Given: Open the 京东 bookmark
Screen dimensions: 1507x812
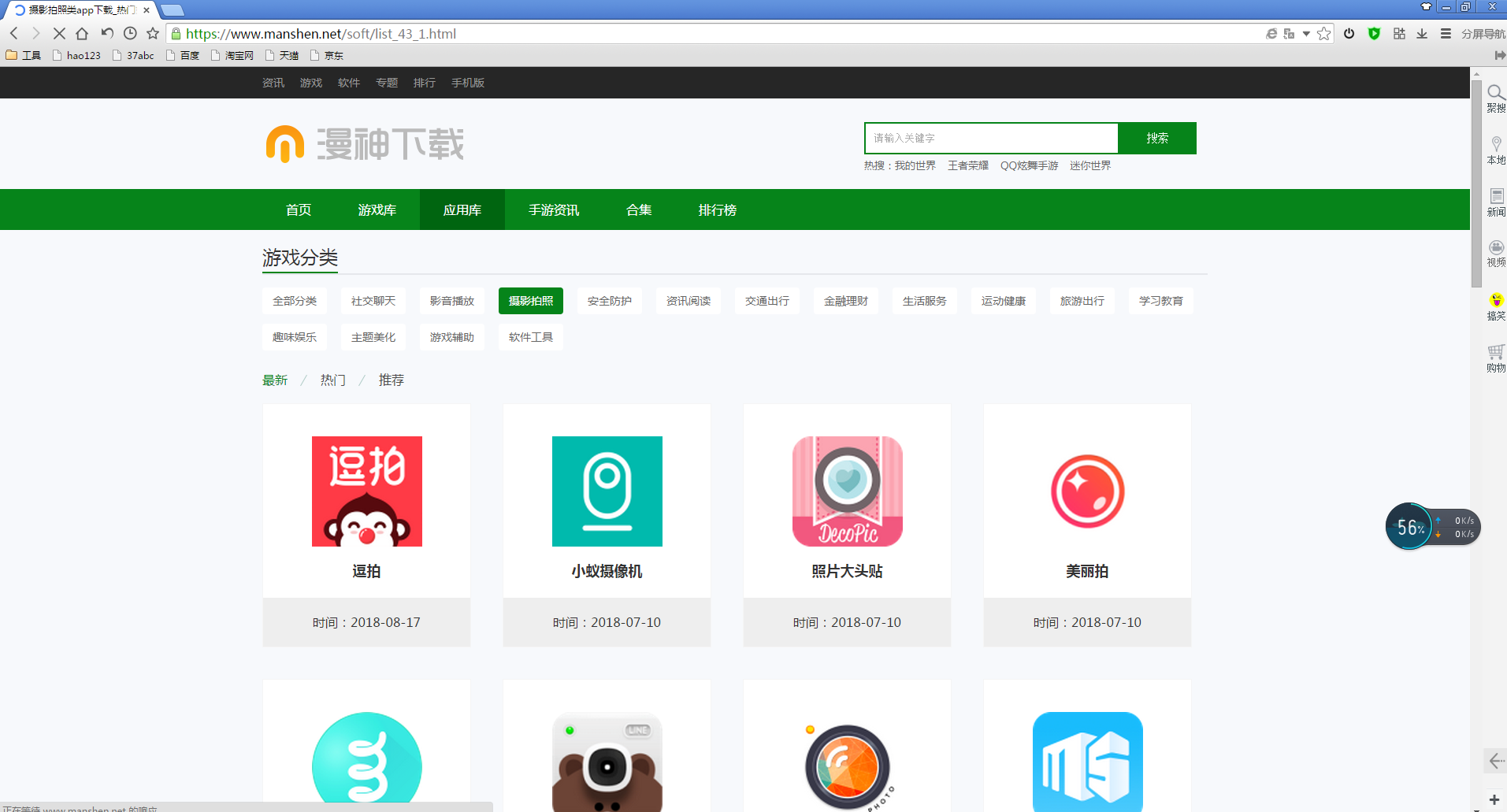Looking at the screenshot, I should (327, 56).
